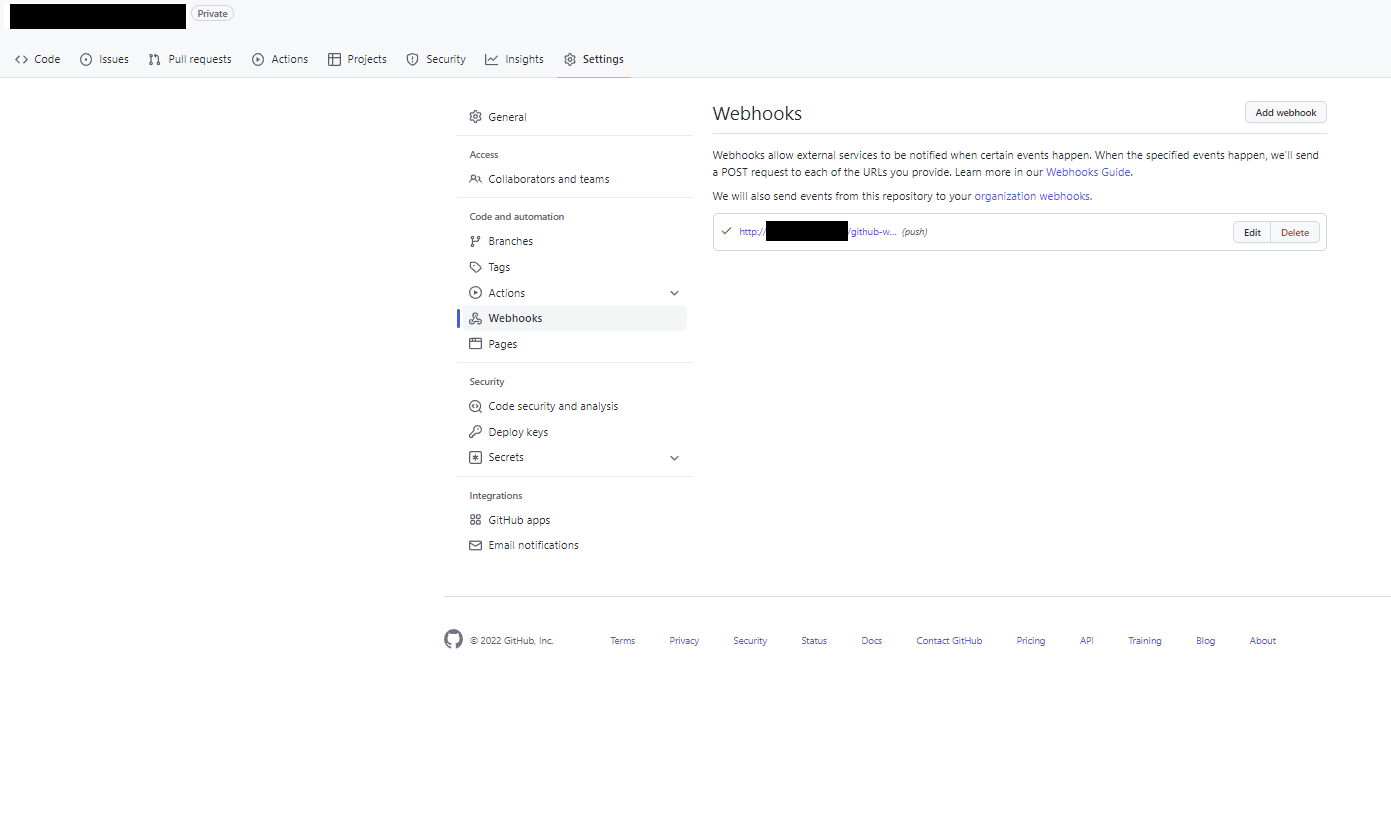This screenshot has height=817, width=1391.
Task: Expand the Secrets submenu chevron
Action: tap(674, 458)
